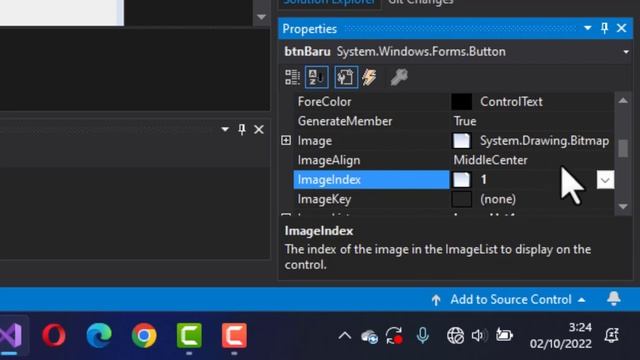Click the battery tray icon
This screenshot has height=360, width=640.
click(504, 335)
